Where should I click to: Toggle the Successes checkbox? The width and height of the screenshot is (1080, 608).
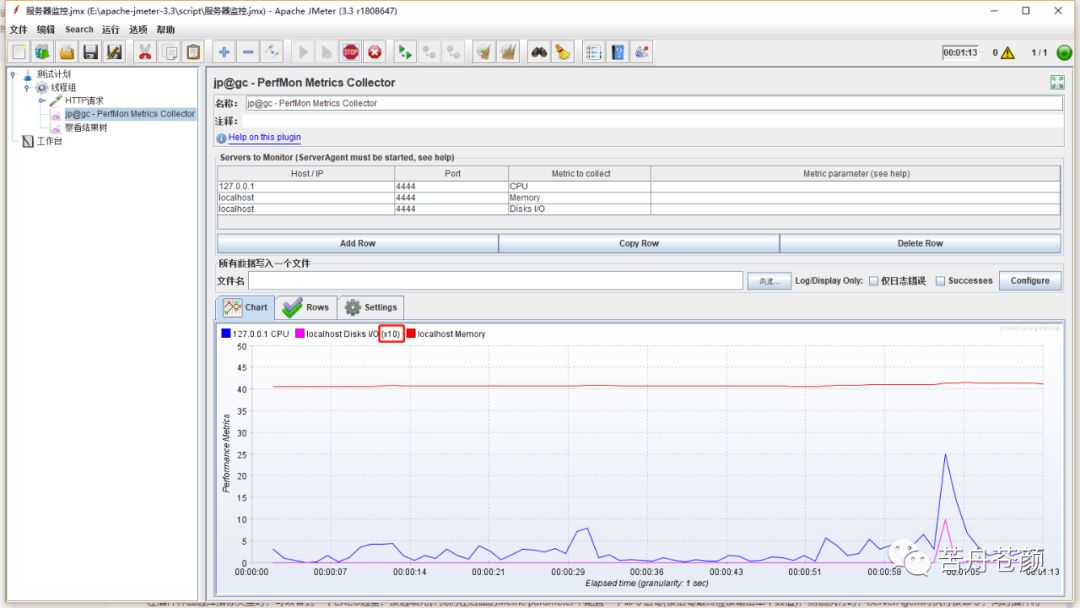[x=940, y=281]
